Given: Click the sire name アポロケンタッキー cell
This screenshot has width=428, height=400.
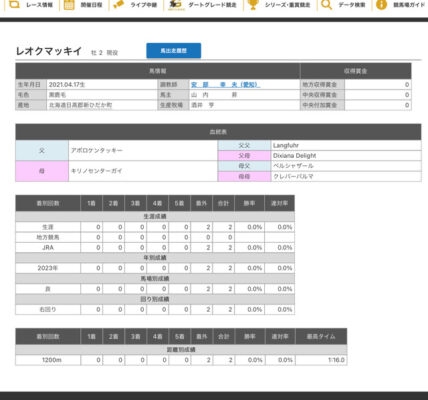Looking at the screenshot, I should click(143, 150).
